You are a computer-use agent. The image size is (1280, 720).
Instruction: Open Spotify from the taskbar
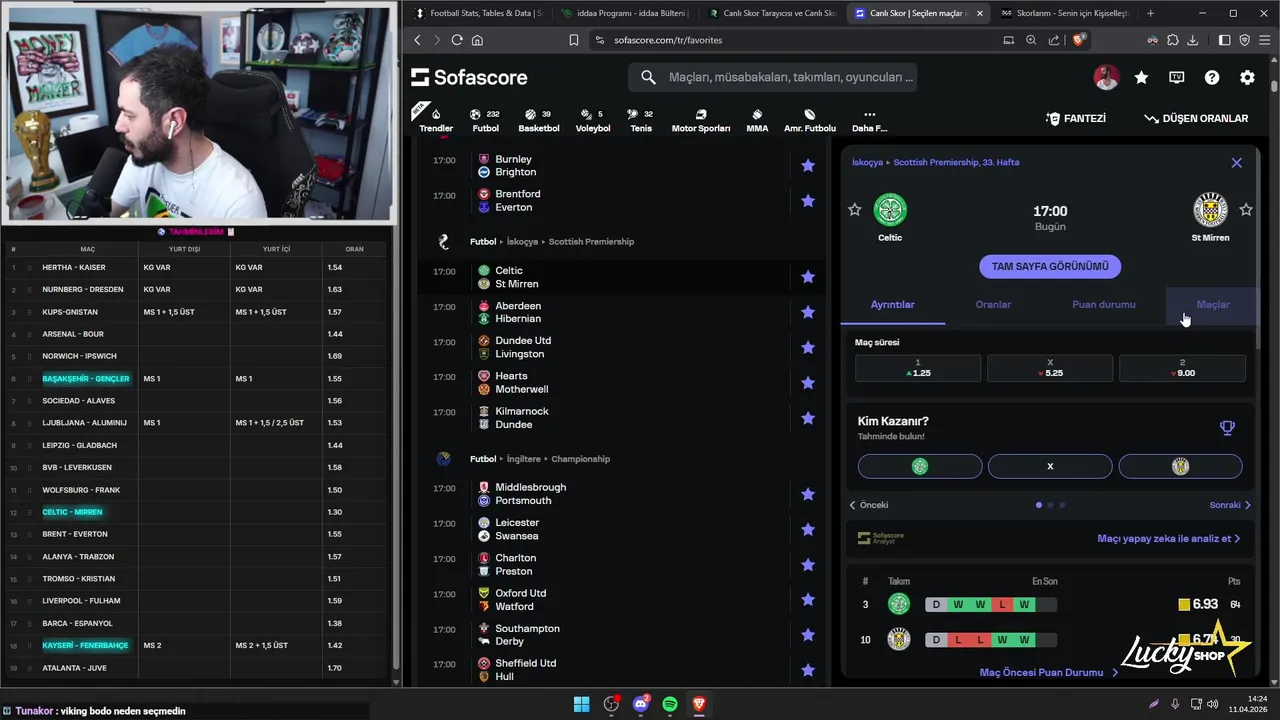670,704
